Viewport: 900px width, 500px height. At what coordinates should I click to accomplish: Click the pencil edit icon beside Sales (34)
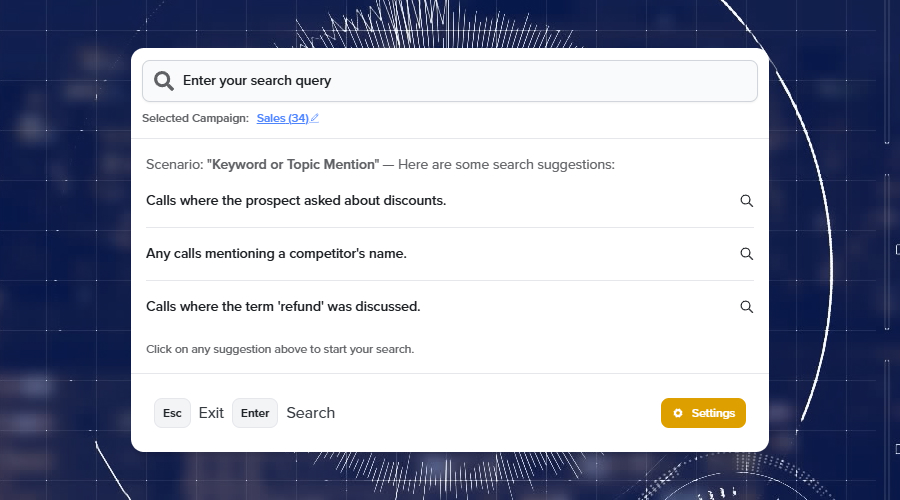315,118
